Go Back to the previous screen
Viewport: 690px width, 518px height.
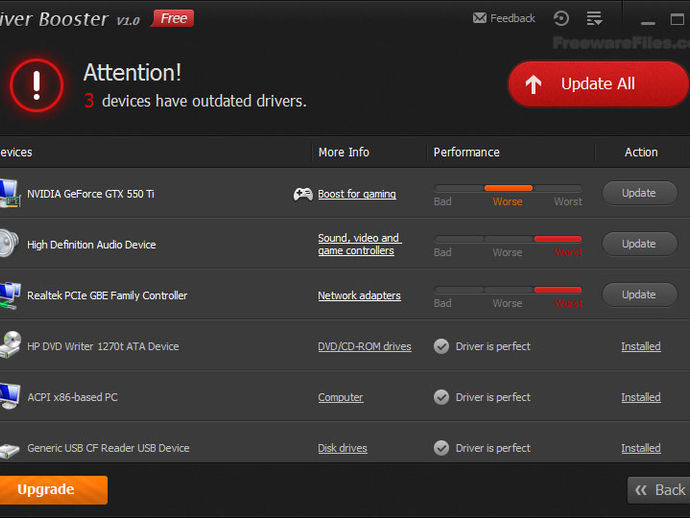(659, 490)
